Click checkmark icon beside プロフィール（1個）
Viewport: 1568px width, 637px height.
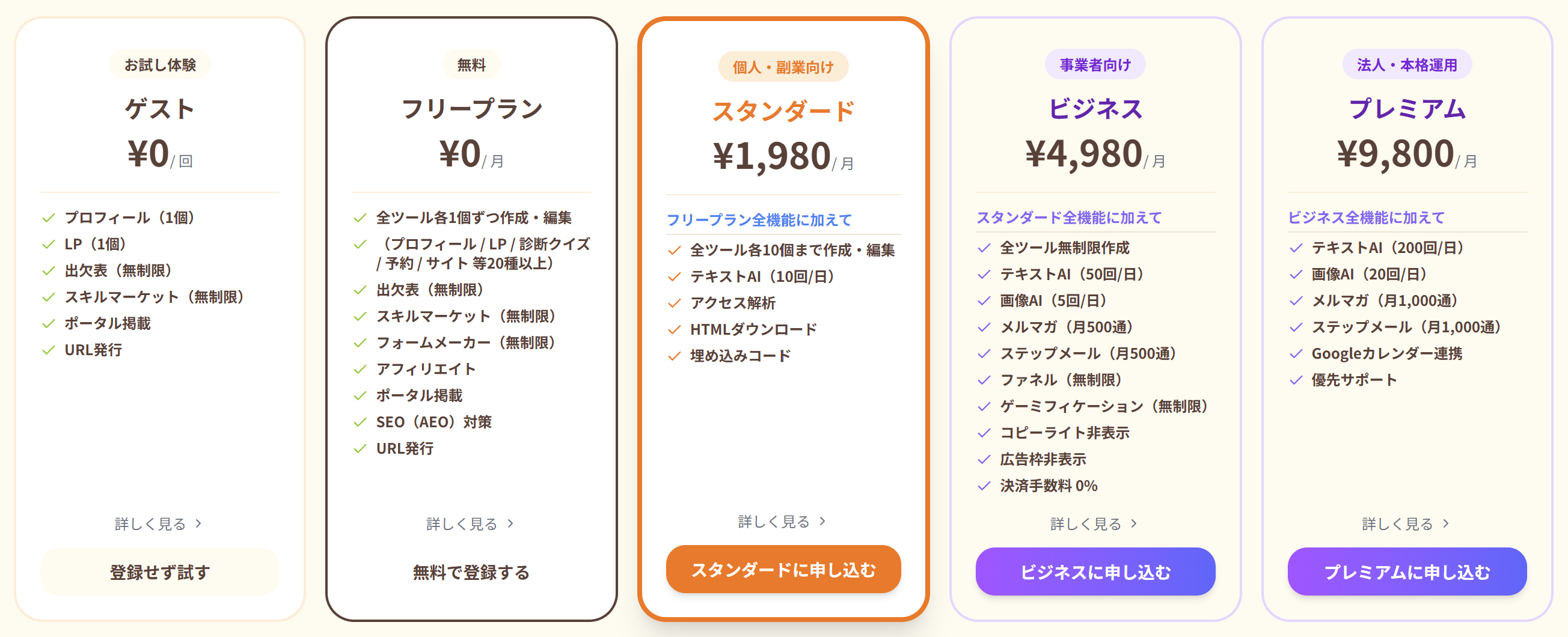[x=49, y=218]
